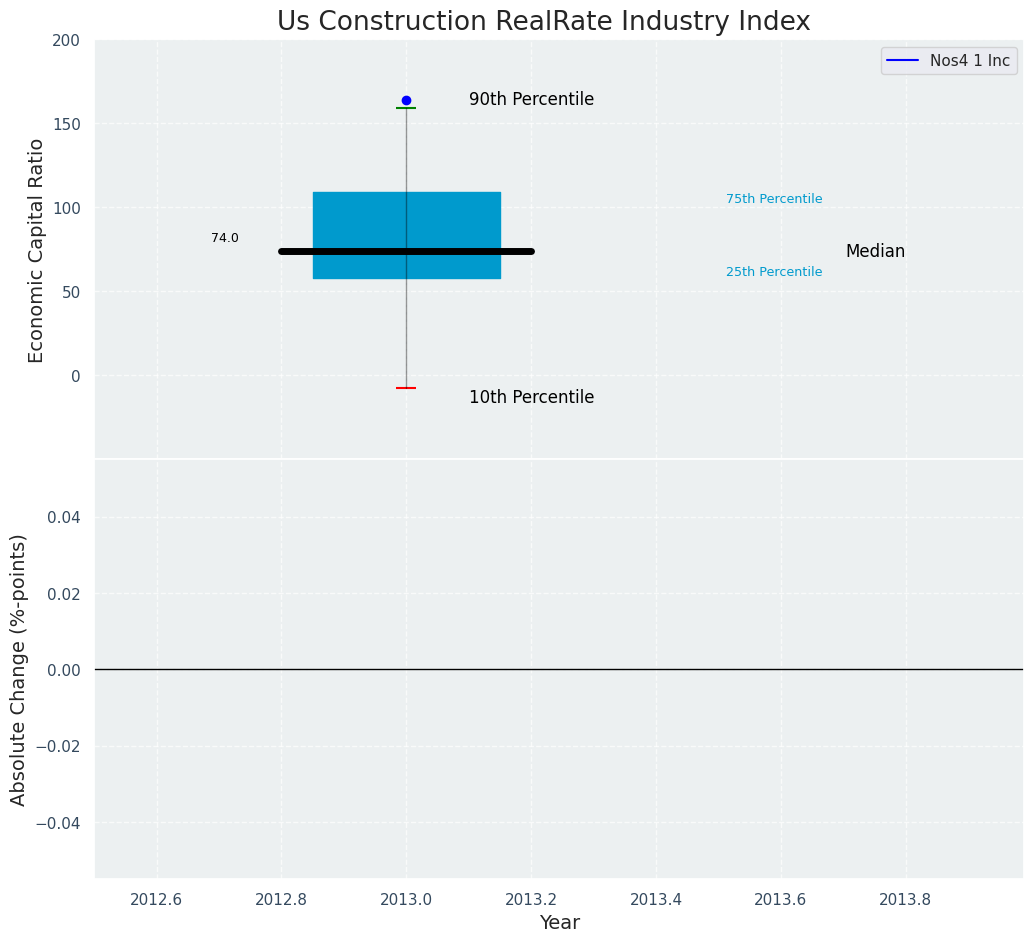This screenshot has width=1034, height=942.
Task: Click the Absolute Change axis label
Action: (x=18, y=670)
